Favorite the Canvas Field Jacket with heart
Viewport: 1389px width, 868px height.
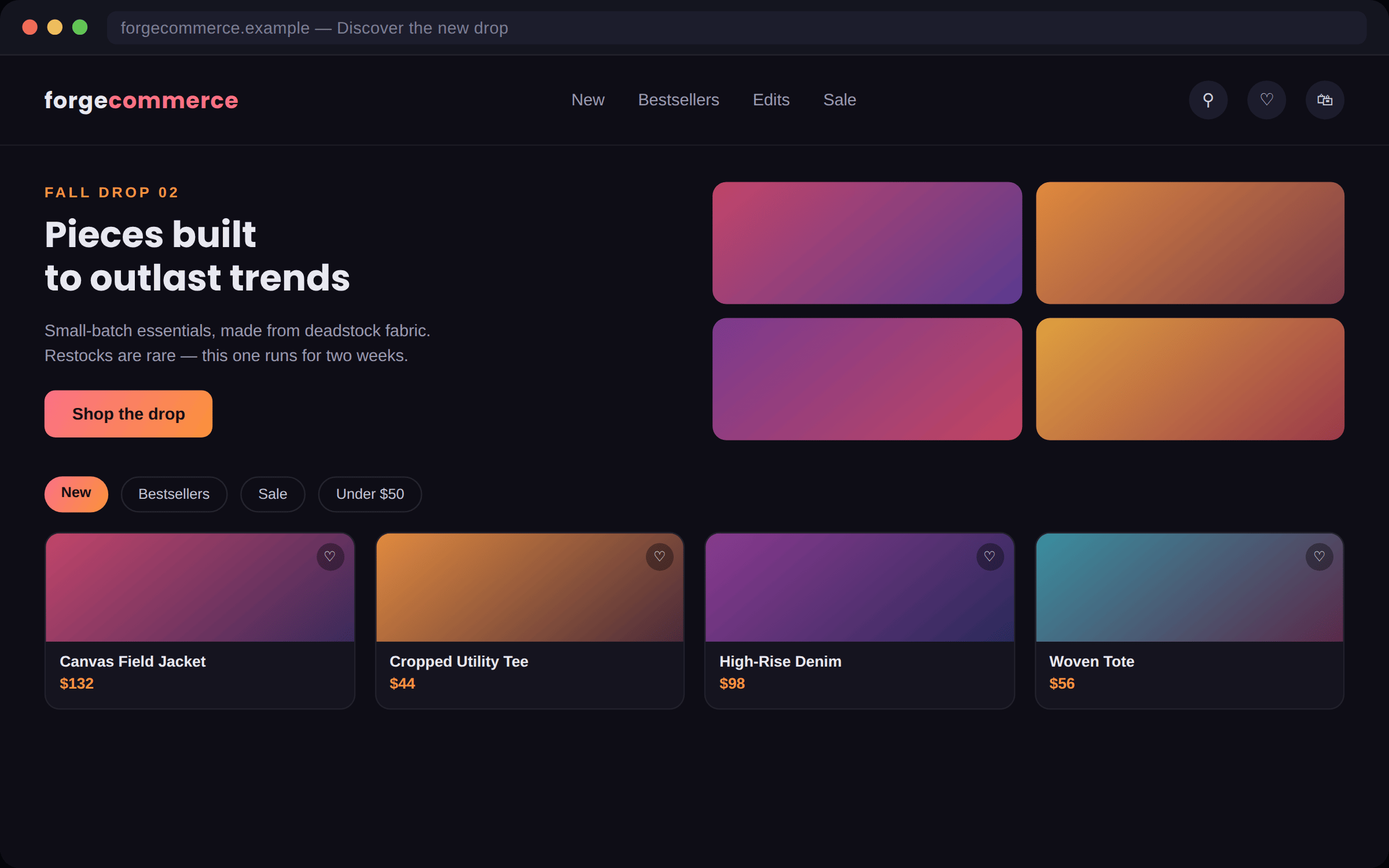(x=330, y=557)
